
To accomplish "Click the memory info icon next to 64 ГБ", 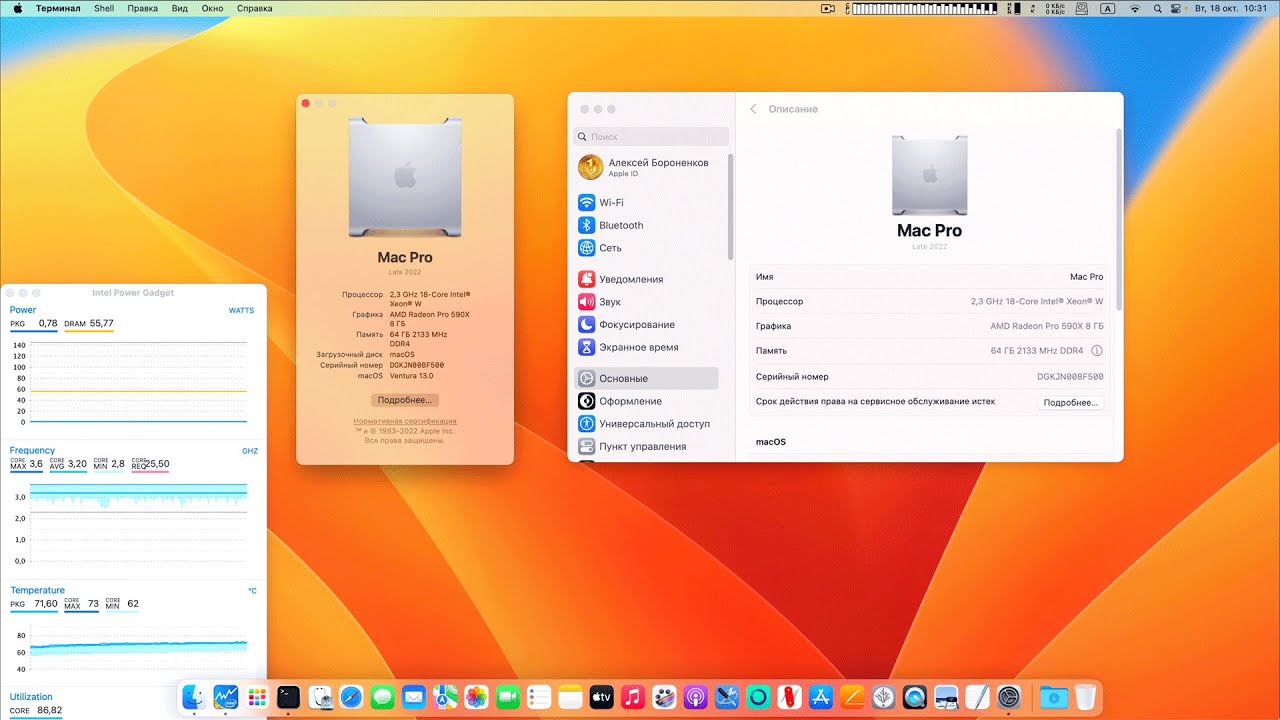I will pos(1096,351).
